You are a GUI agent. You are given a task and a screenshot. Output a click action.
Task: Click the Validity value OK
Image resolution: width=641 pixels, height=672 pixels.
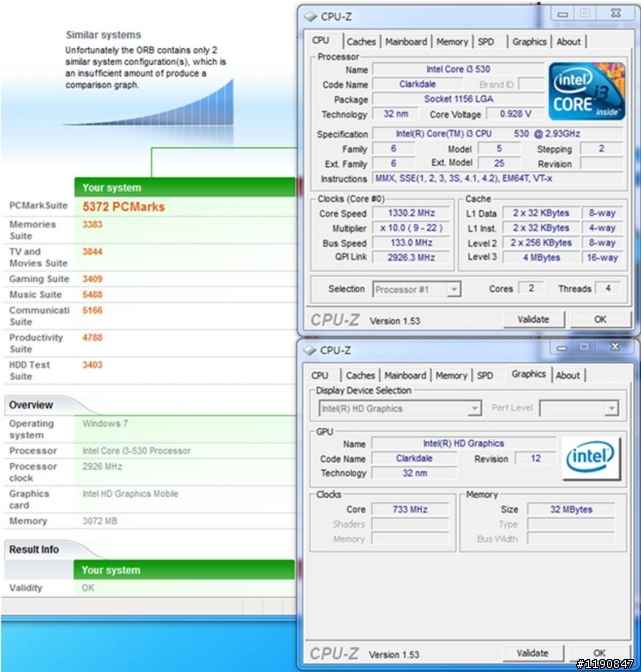(88, 588)
